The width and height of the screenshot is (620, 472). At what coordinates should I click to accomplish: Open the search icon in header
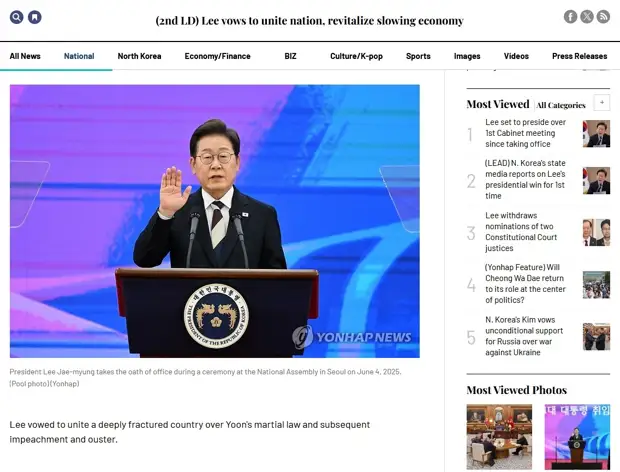[x=16, y=17]
